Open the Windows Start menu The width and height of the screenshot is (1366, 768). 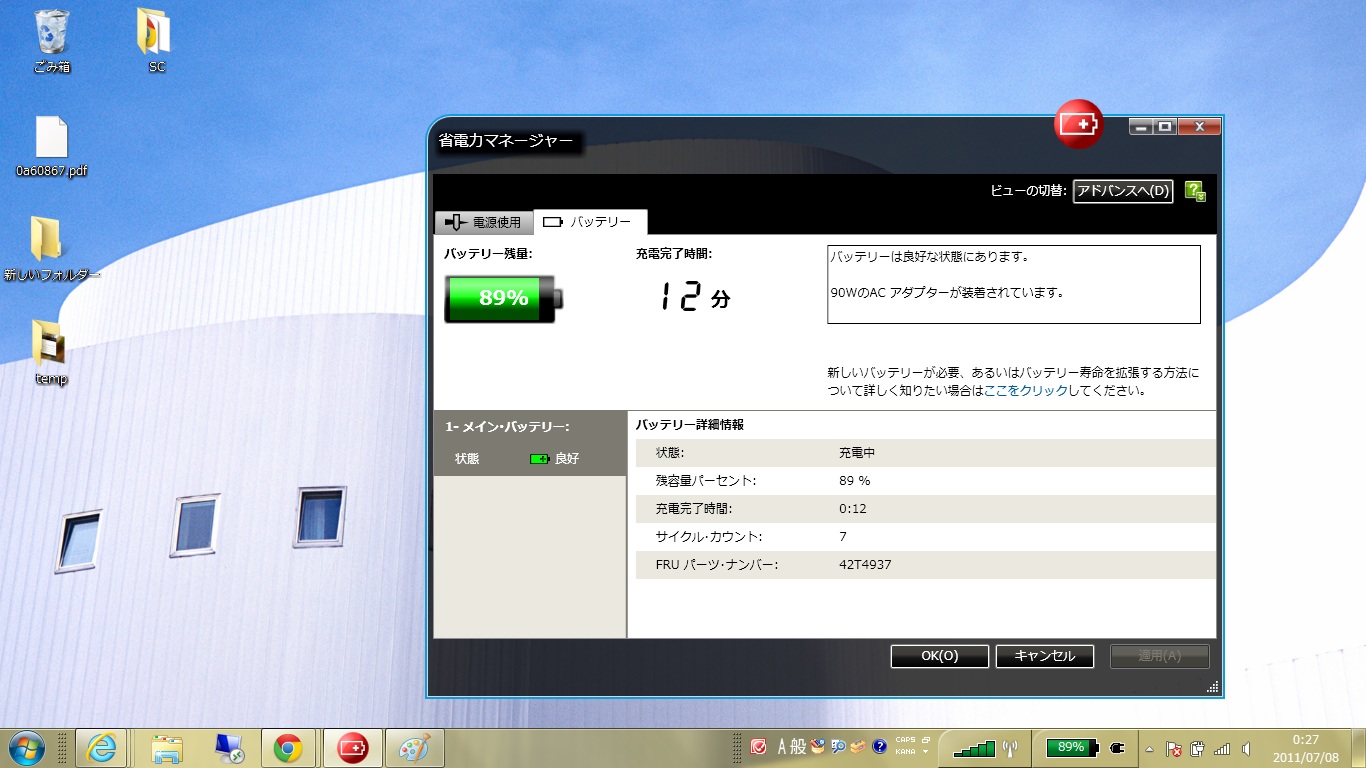pos(27,747)
